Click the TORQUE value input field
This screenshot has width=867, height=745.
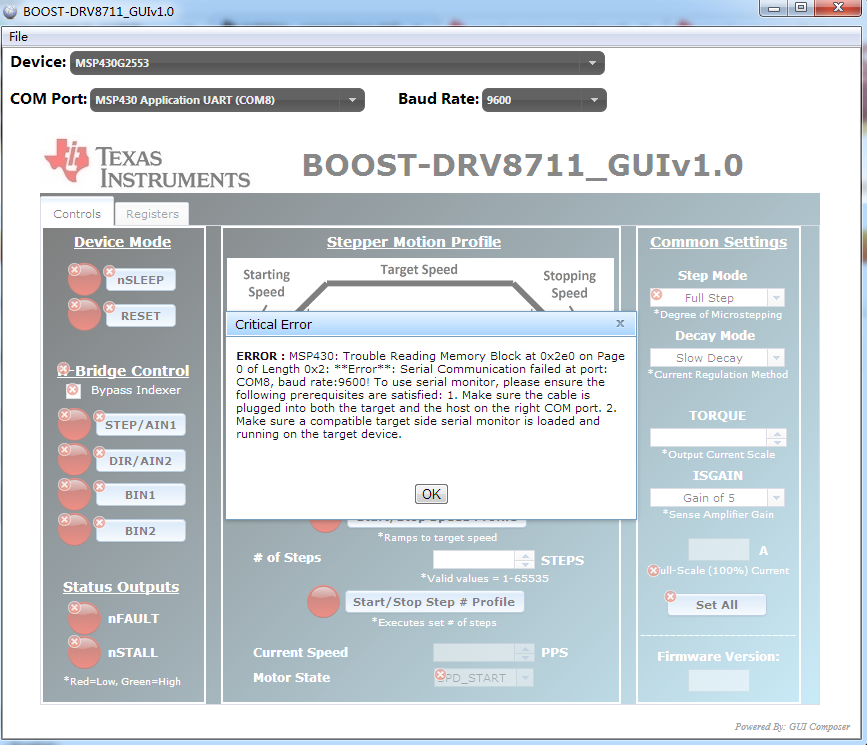tap(708, 437)
